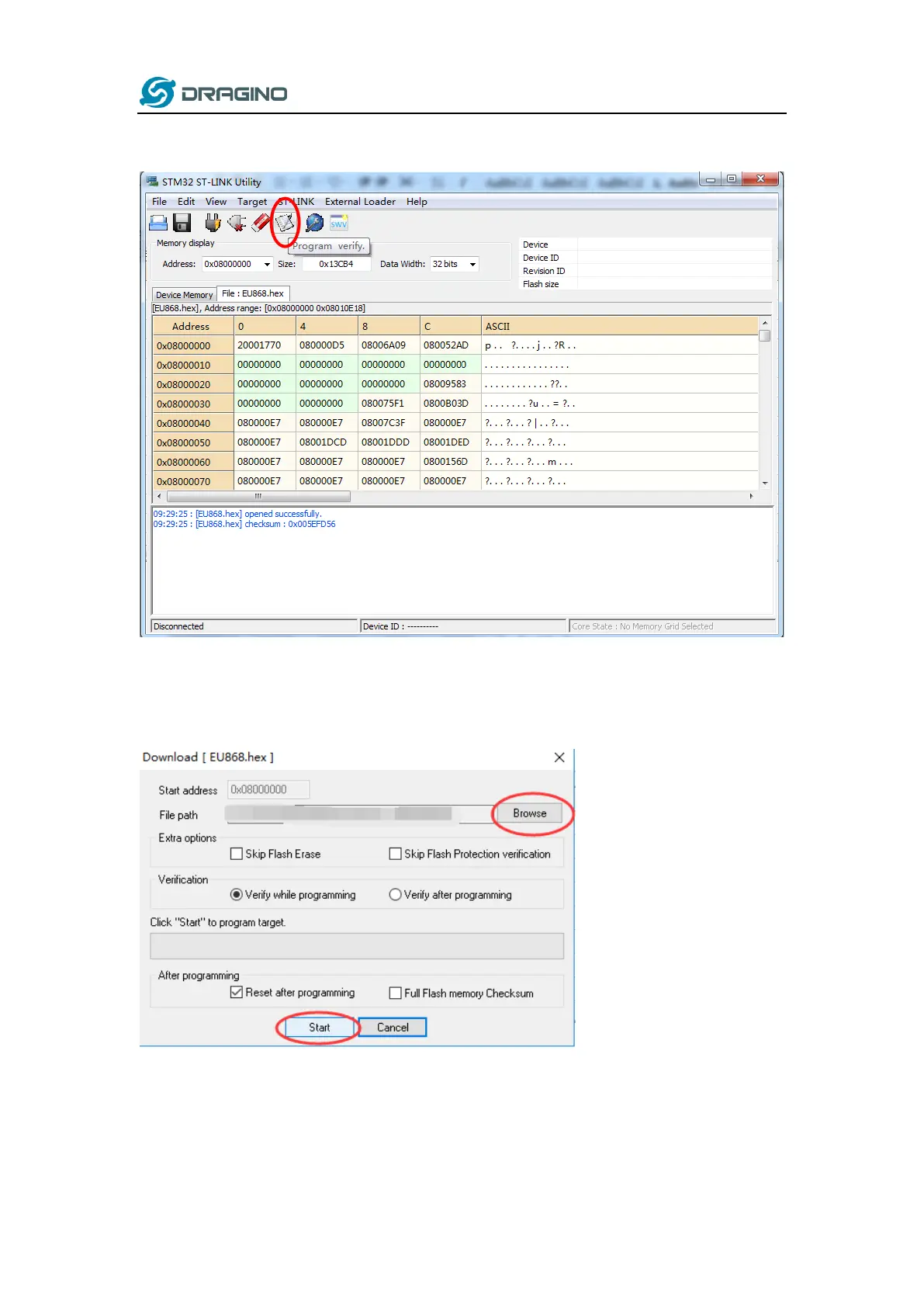Open the View menu
The width and height of the screenshot is (924, 1307).
coord(216,202)
